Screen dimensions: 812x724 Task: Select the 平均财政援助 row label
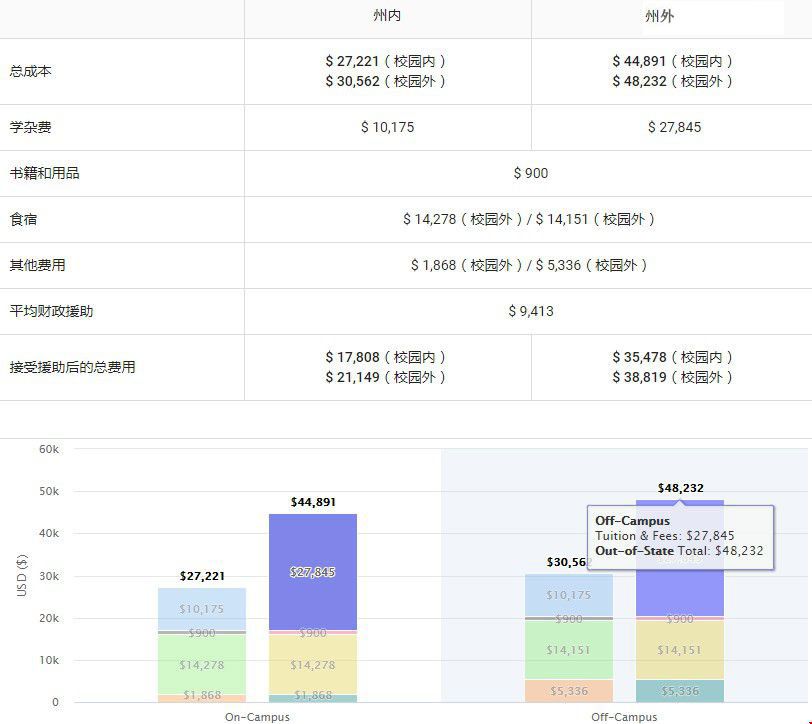click(51, 311)
